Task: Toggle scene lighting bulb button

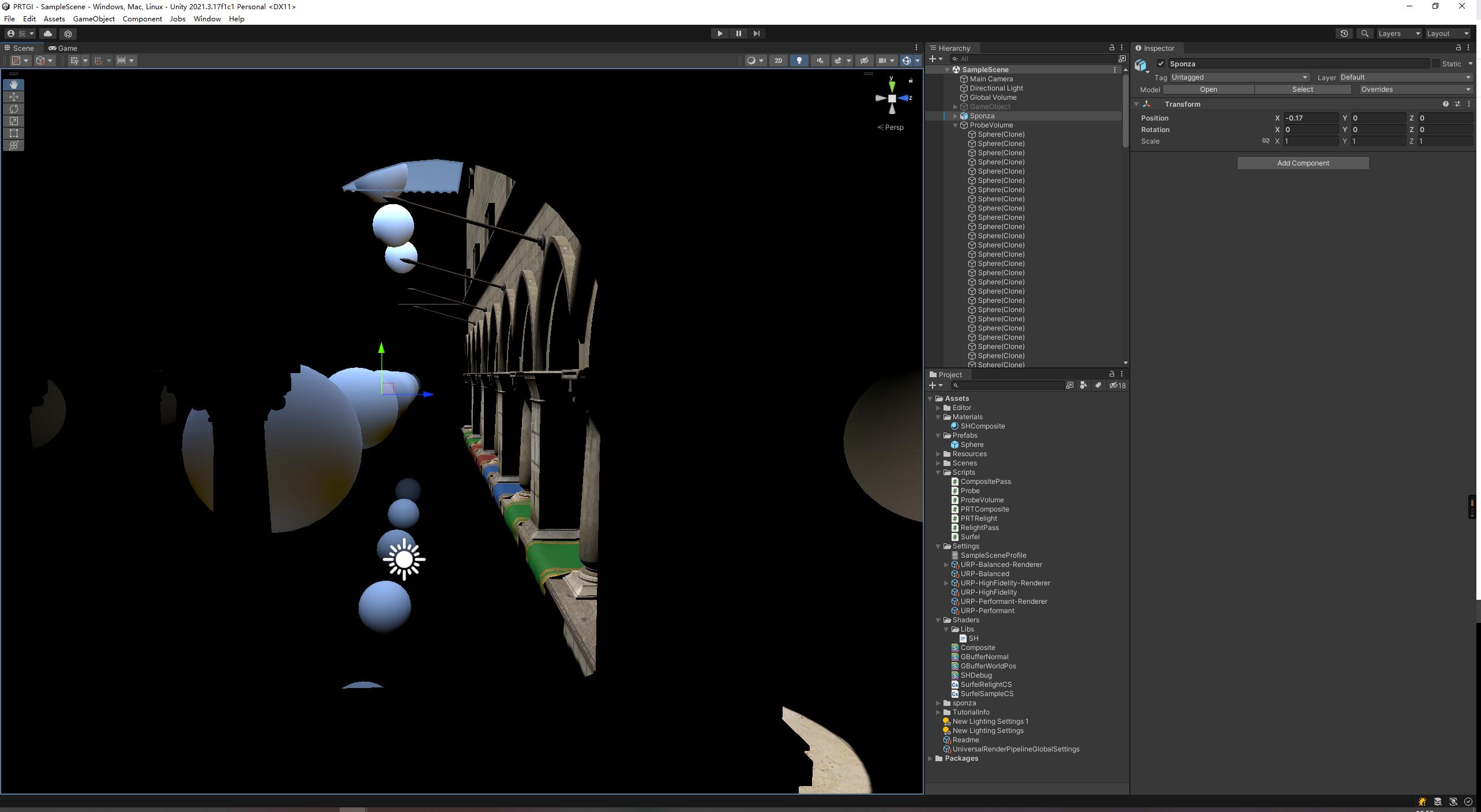Action: pyautogui.click(x=799, y=61)
